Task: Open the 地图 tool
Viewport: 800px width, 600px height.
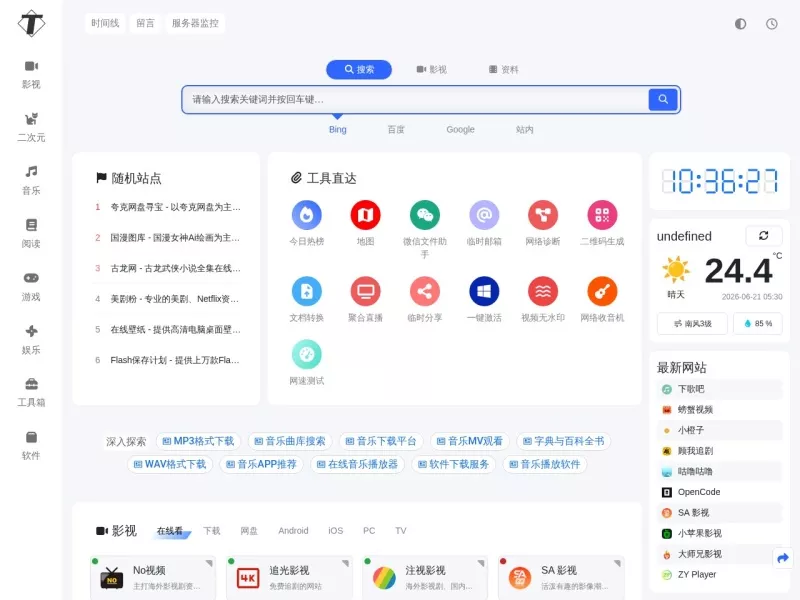Action: coord(365,223)
